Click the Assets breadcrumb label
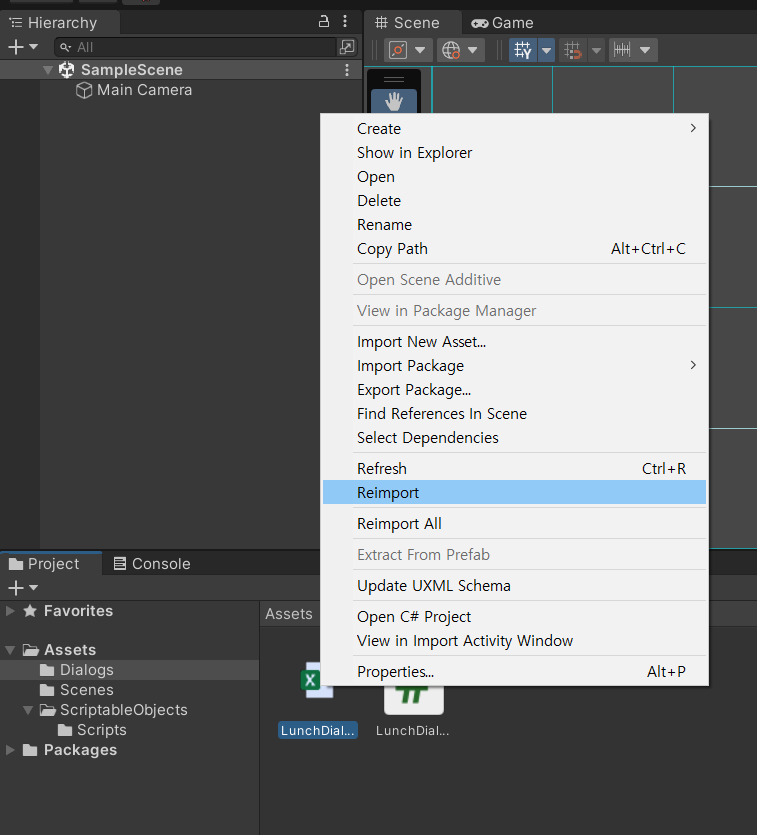Viewport: 757px width, 835px height. 289,614
